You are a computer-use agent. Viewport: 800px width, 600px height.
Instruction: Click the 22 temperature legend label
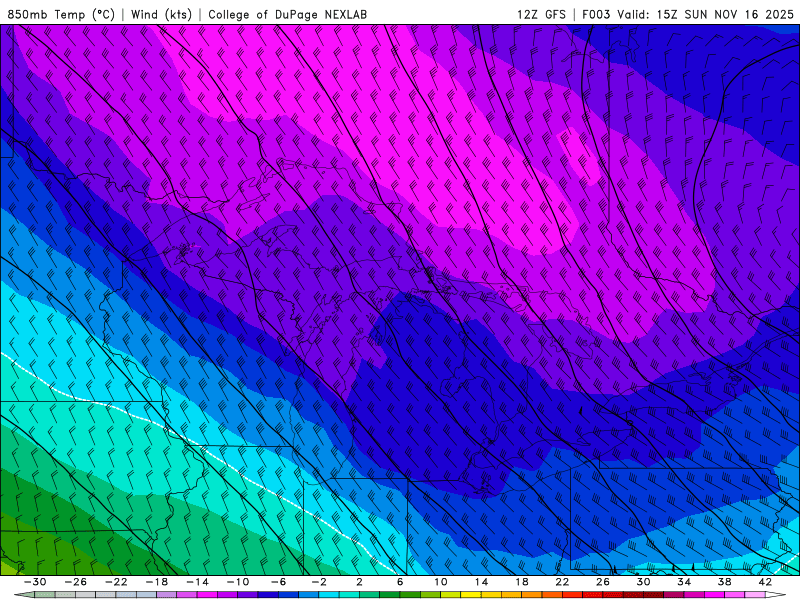point(562,582)
